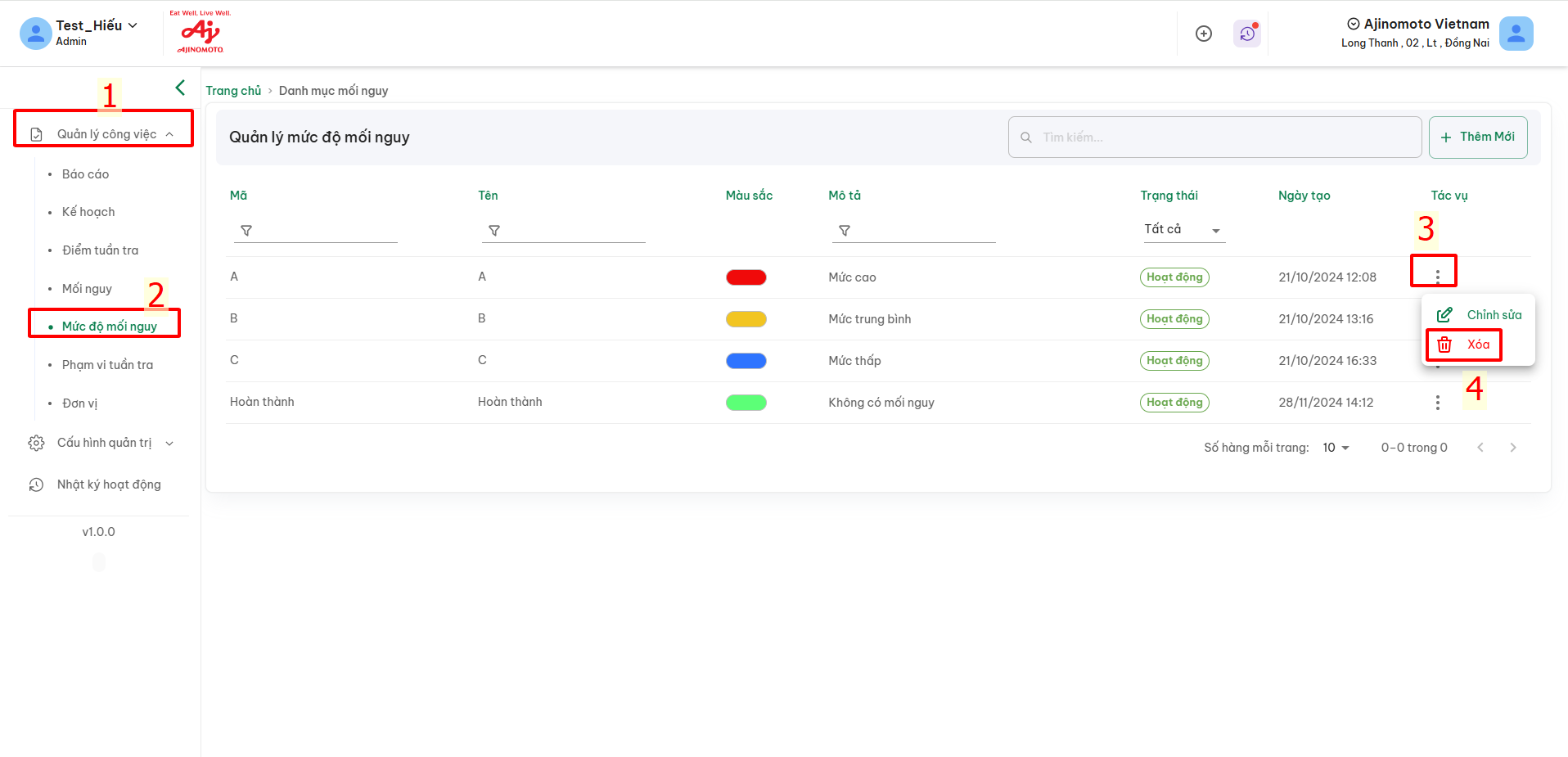1568x757 pixels.
Task: Click the Test_Hiếu profile avatar
Action: coord(35,34)
